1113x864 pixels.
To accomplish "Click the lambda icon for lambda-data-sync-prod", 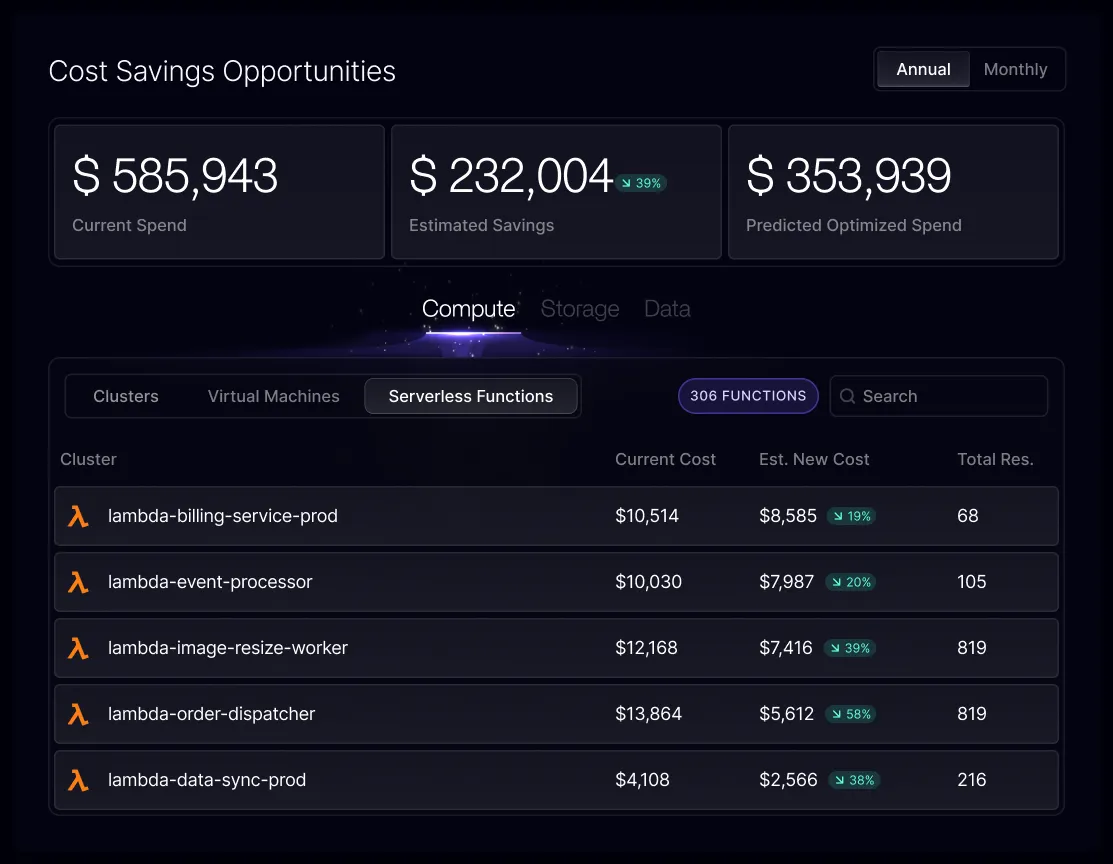I will pos(78,780).
